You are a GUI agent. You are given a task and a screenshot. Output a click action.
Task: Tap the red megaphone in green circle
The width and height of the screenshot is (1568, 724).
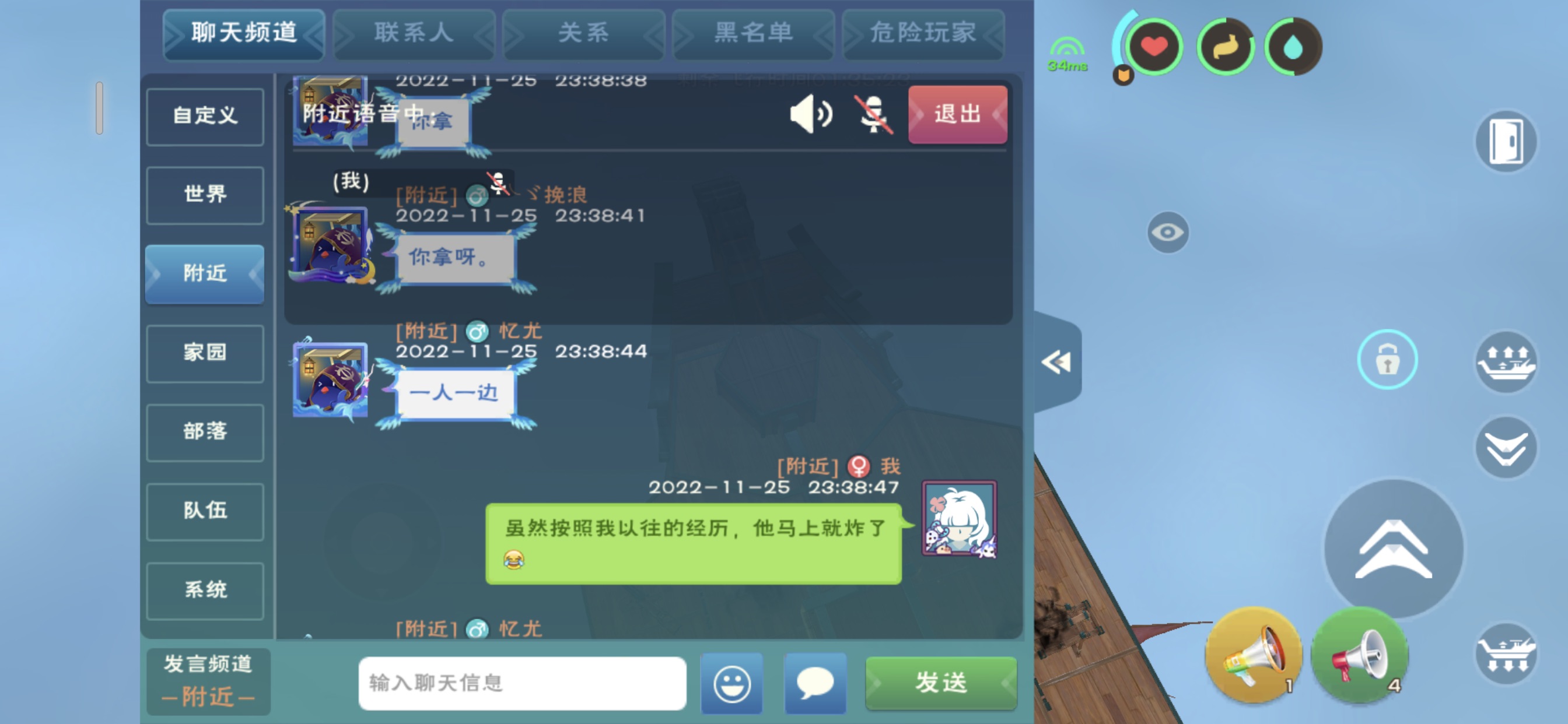coord(1359,655)
